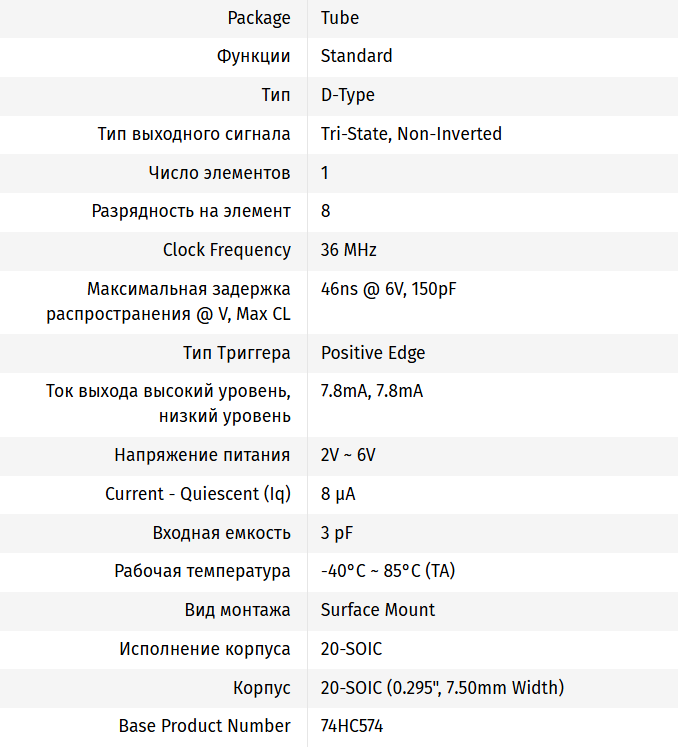Click the 'Clock Frequency' label

point(227,250)
